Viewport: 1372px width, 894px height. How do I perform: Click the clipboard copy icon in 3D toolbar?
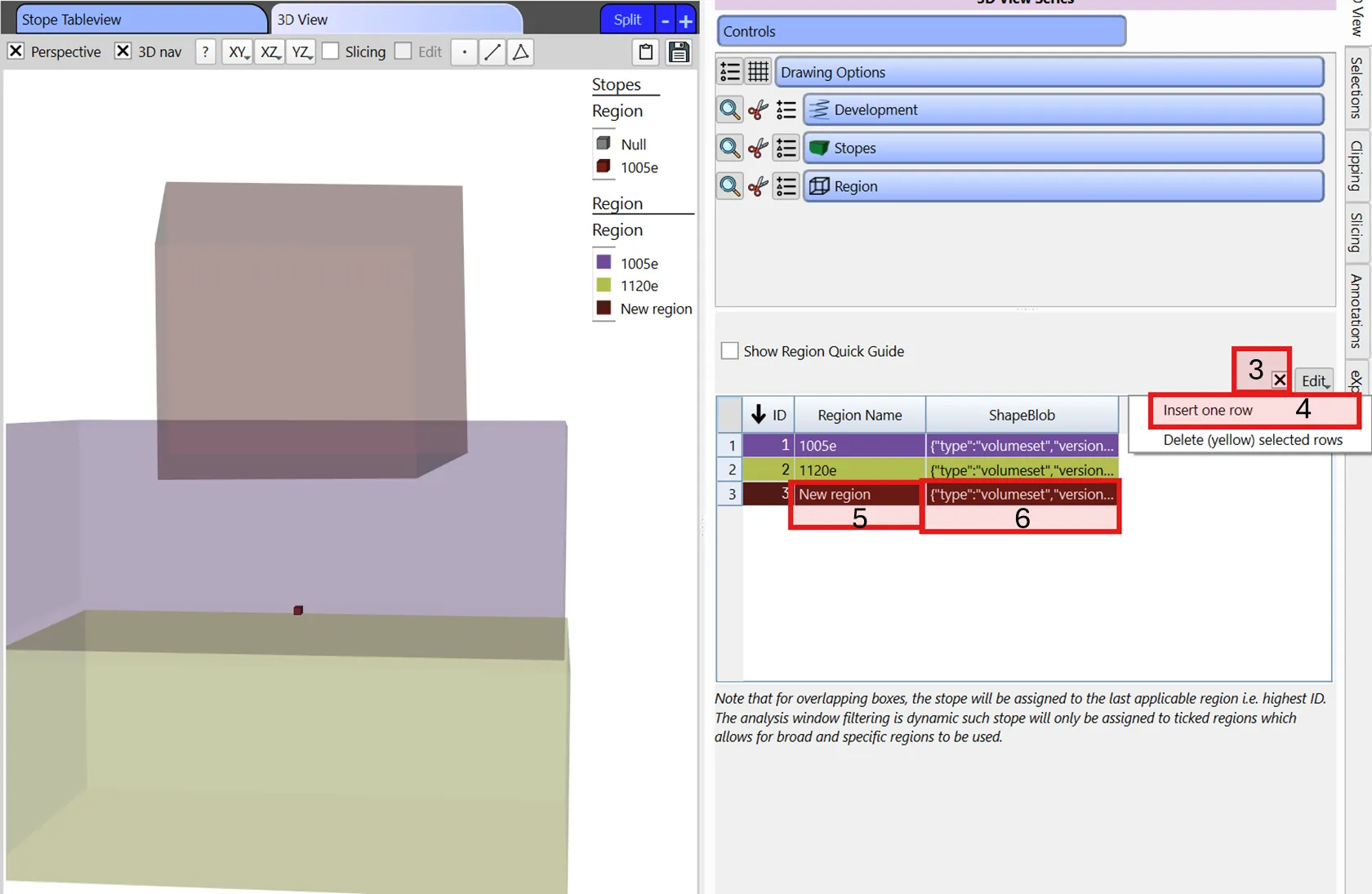pos(645,52)
